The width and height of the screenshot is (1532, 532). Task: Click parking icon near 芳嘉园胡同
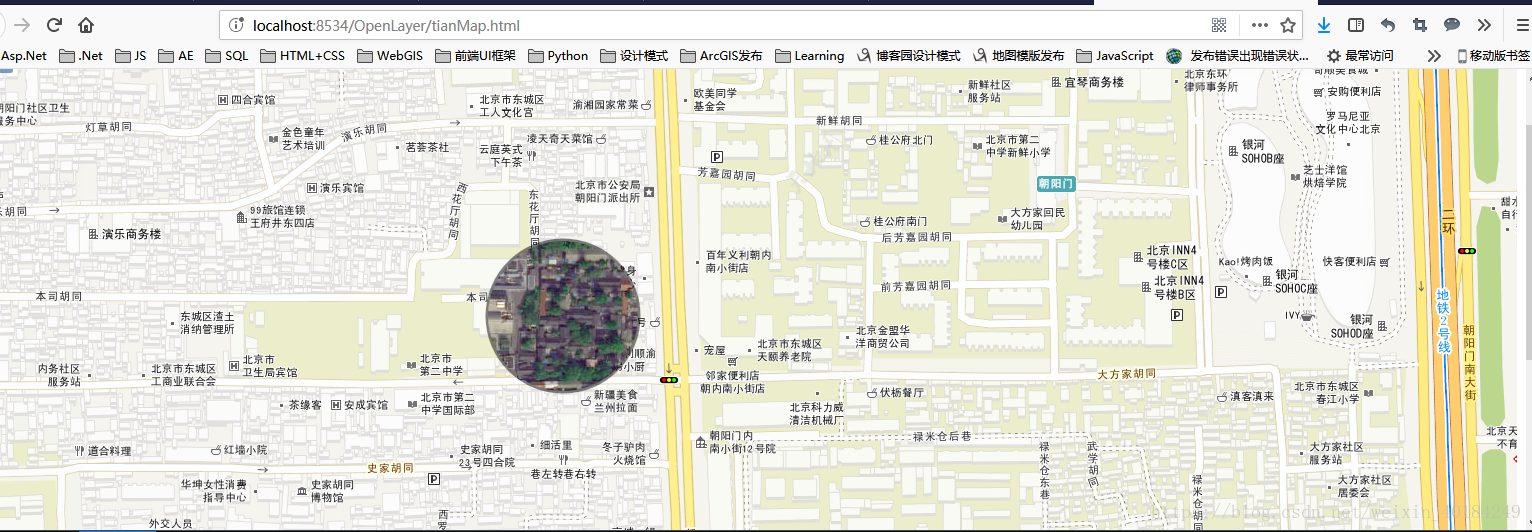716,157
